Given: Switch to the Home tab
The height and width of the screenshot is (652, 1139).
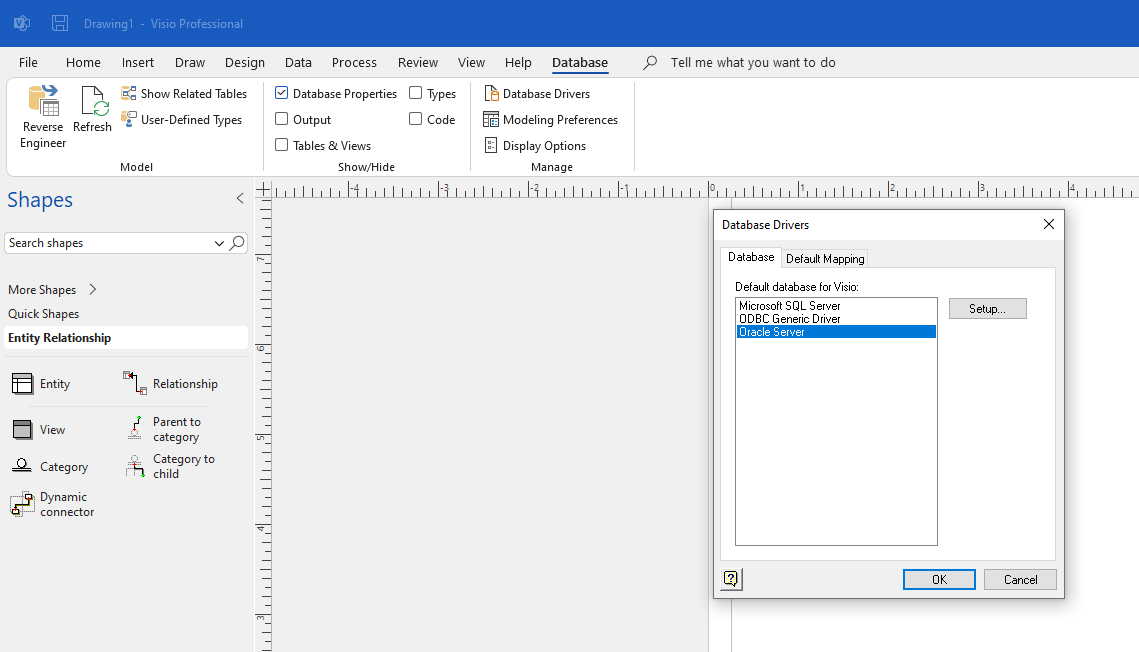Looking at the screenshot, I should [84, 62].
